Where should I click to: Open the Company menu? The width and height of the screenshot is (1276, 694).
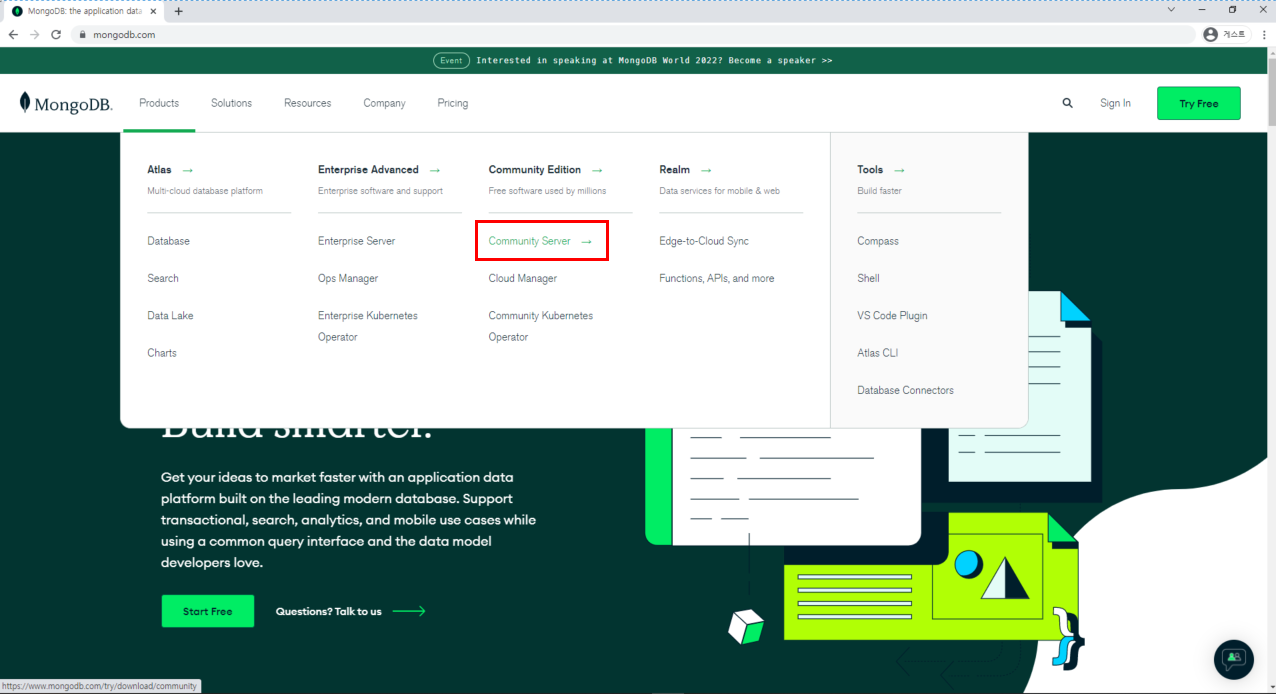(x=384, y=103)
